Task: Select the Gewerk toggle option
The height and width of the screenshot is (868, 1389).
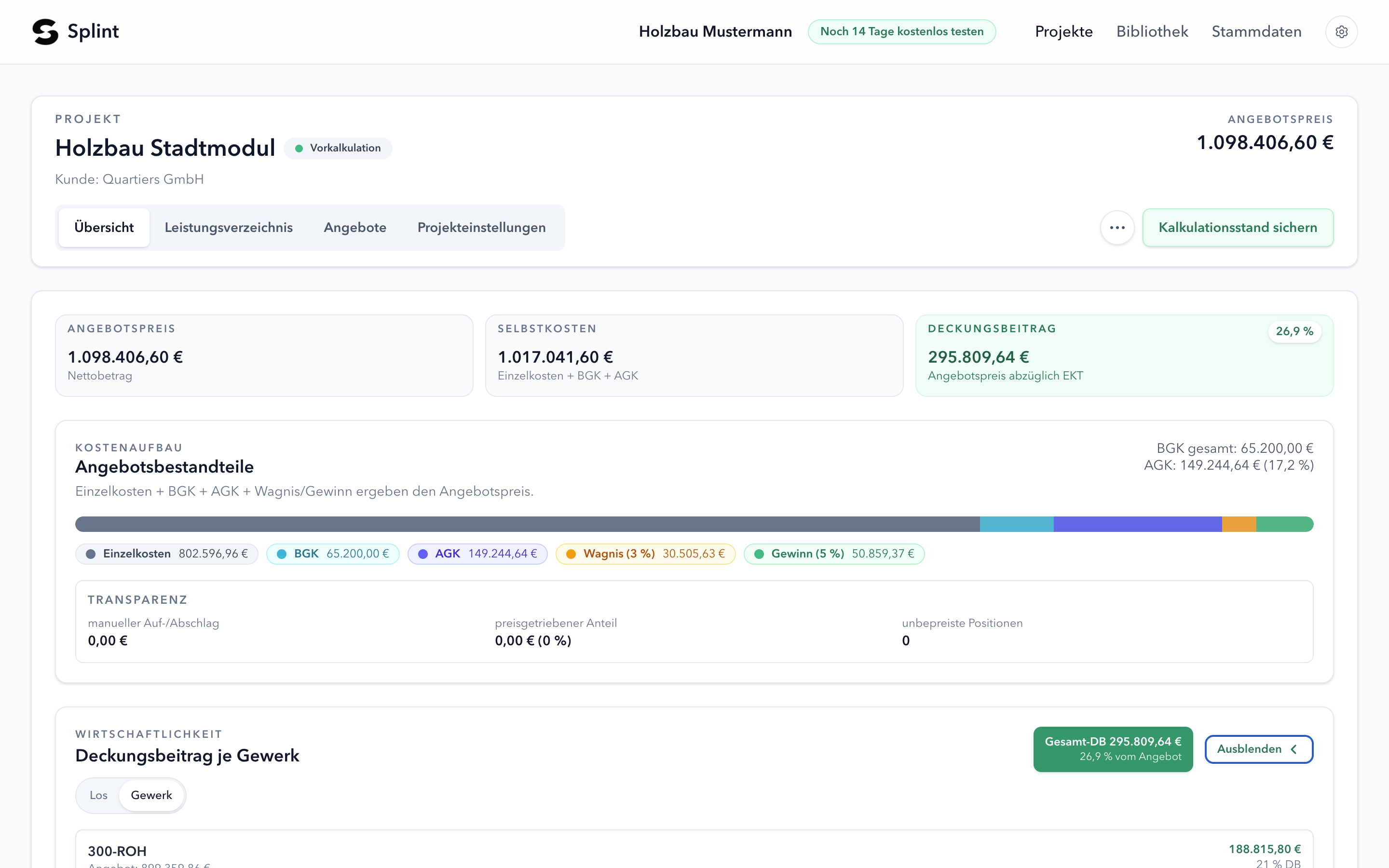Action: [x=151, y=795]
